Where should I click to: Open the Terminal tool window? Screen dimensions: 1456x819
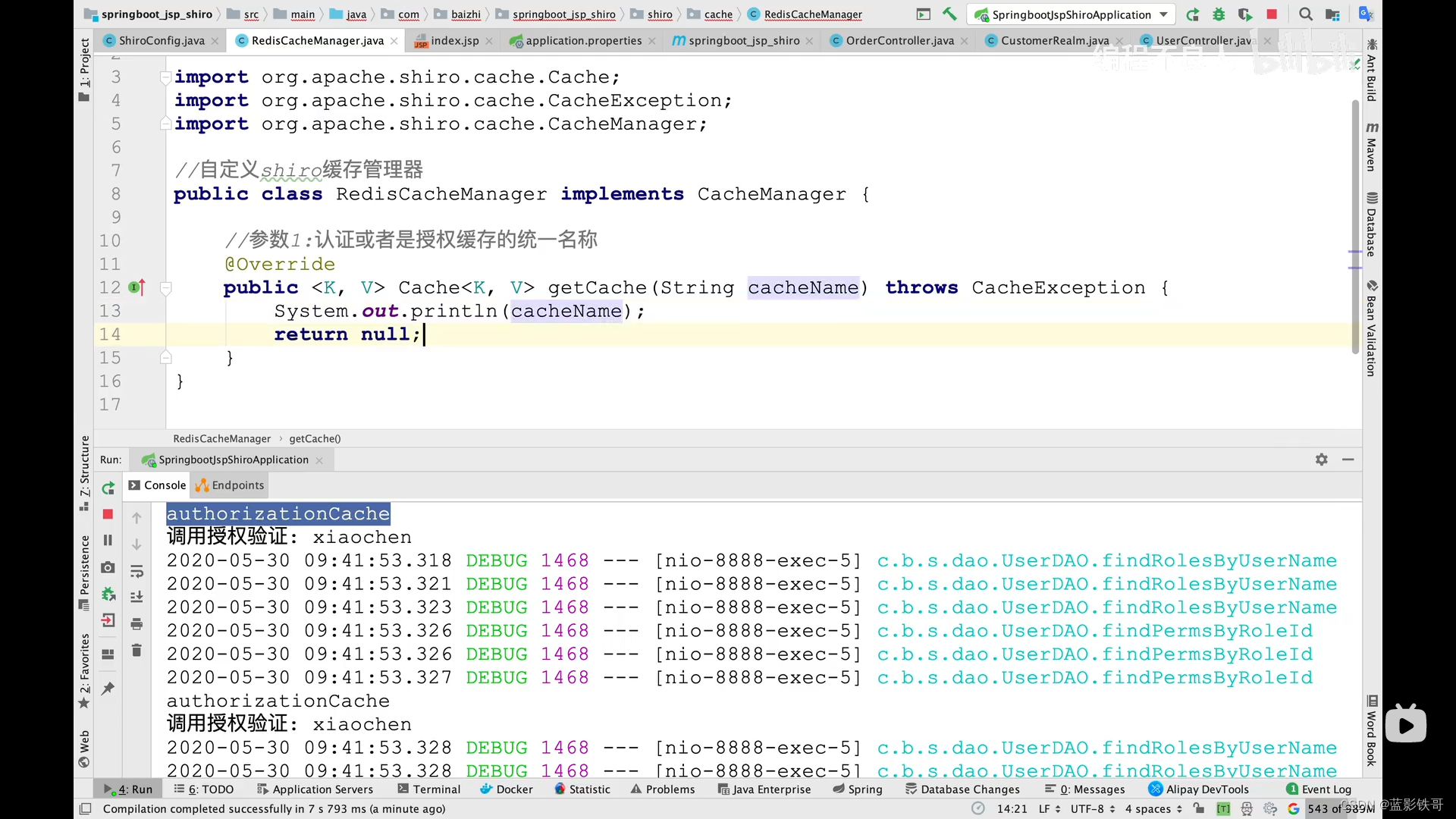coord(429,789)
